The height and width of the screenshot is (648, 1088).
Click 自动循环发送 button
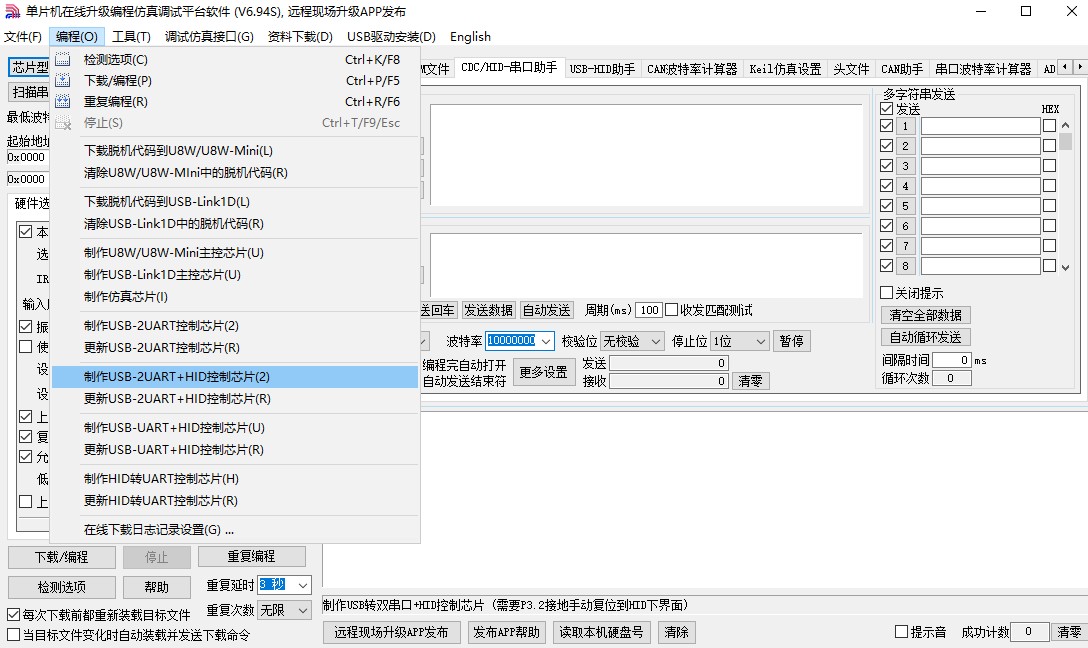click(926, 337)
